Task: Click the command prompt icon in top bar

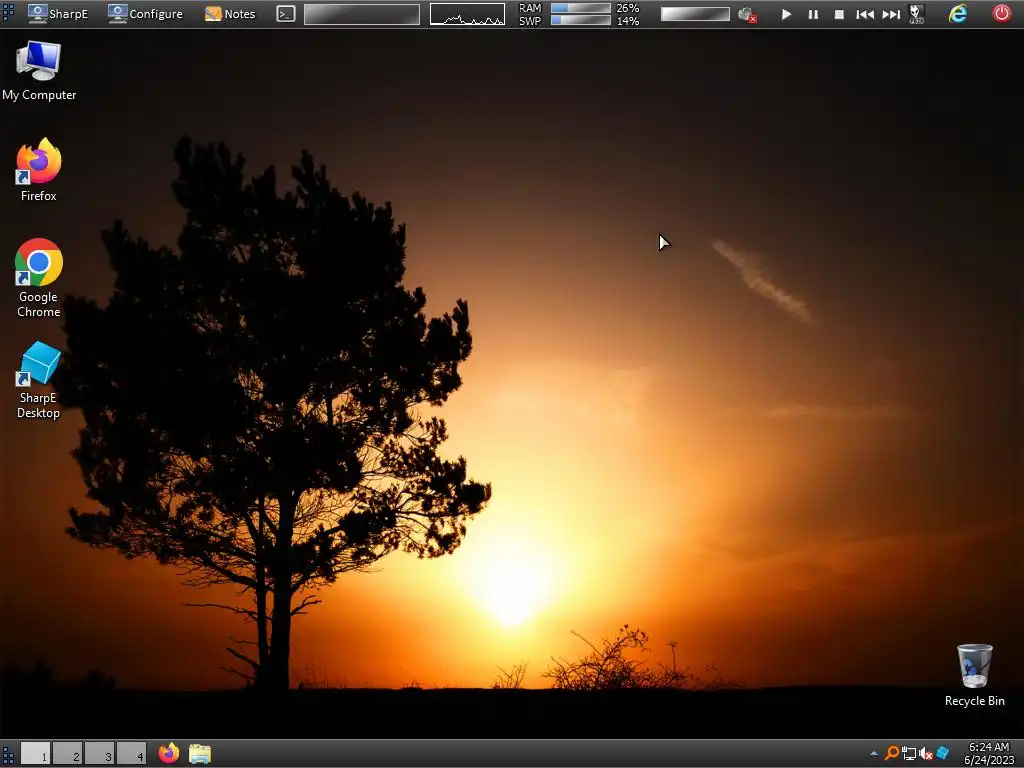Action: pos(285,14)
